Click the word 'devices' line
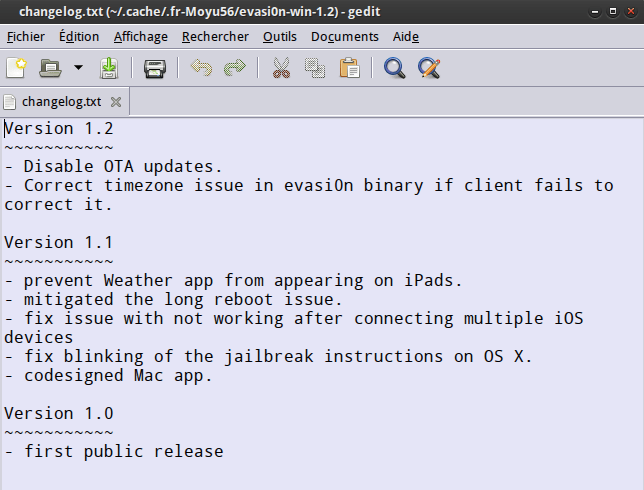Screen dimensions: 644x490 click(39, 337)
